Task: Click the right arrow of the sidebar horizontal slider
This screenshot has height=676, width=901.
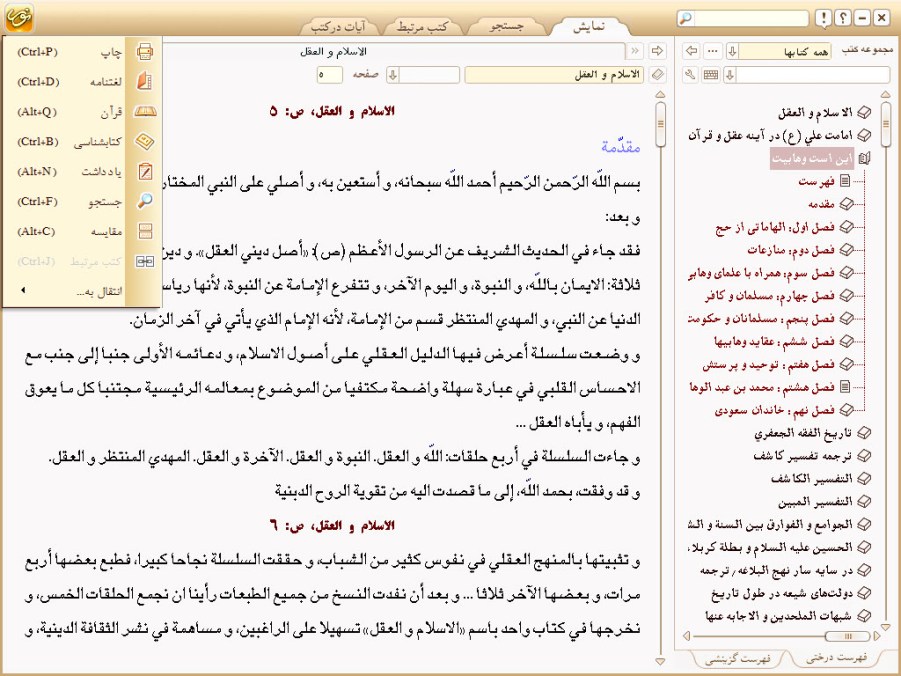Action: 877,636
